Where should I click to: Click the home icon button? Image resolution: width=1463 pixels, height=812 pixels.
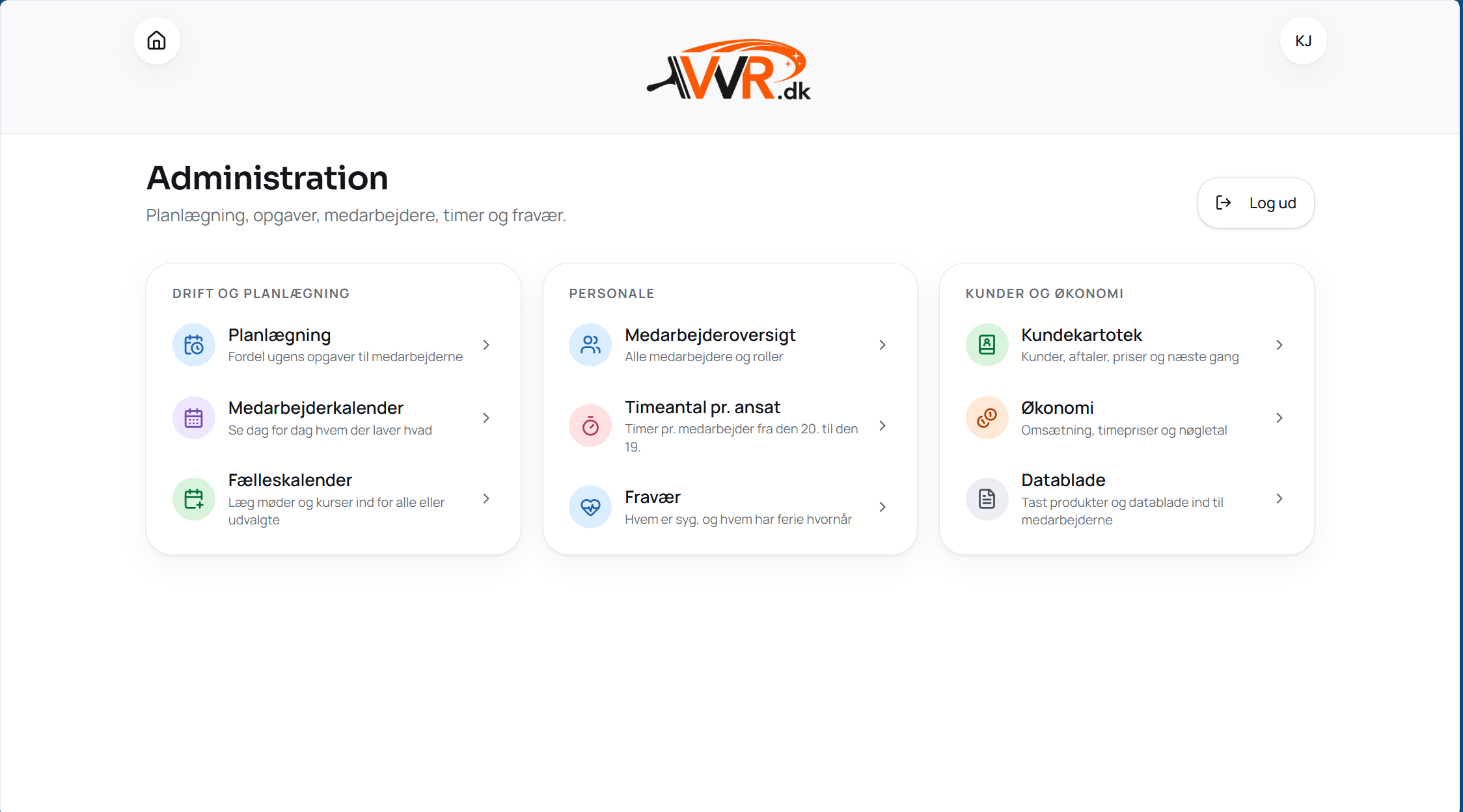157,41
